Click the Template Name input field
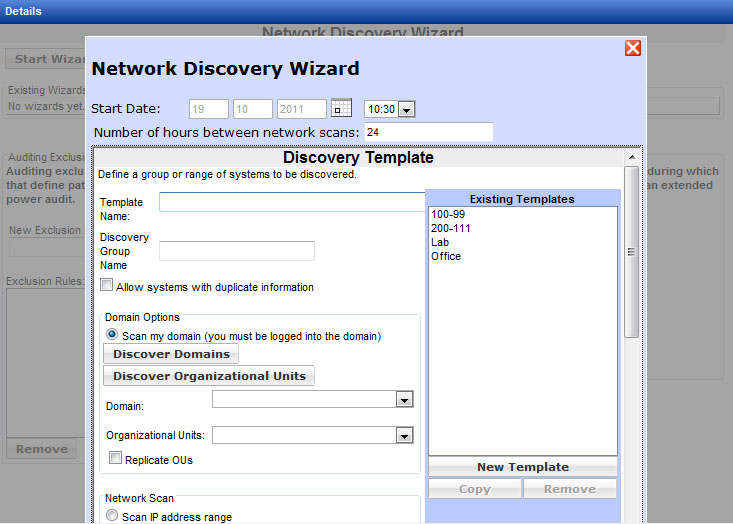The image size is (733, 524). pos(292,203)
